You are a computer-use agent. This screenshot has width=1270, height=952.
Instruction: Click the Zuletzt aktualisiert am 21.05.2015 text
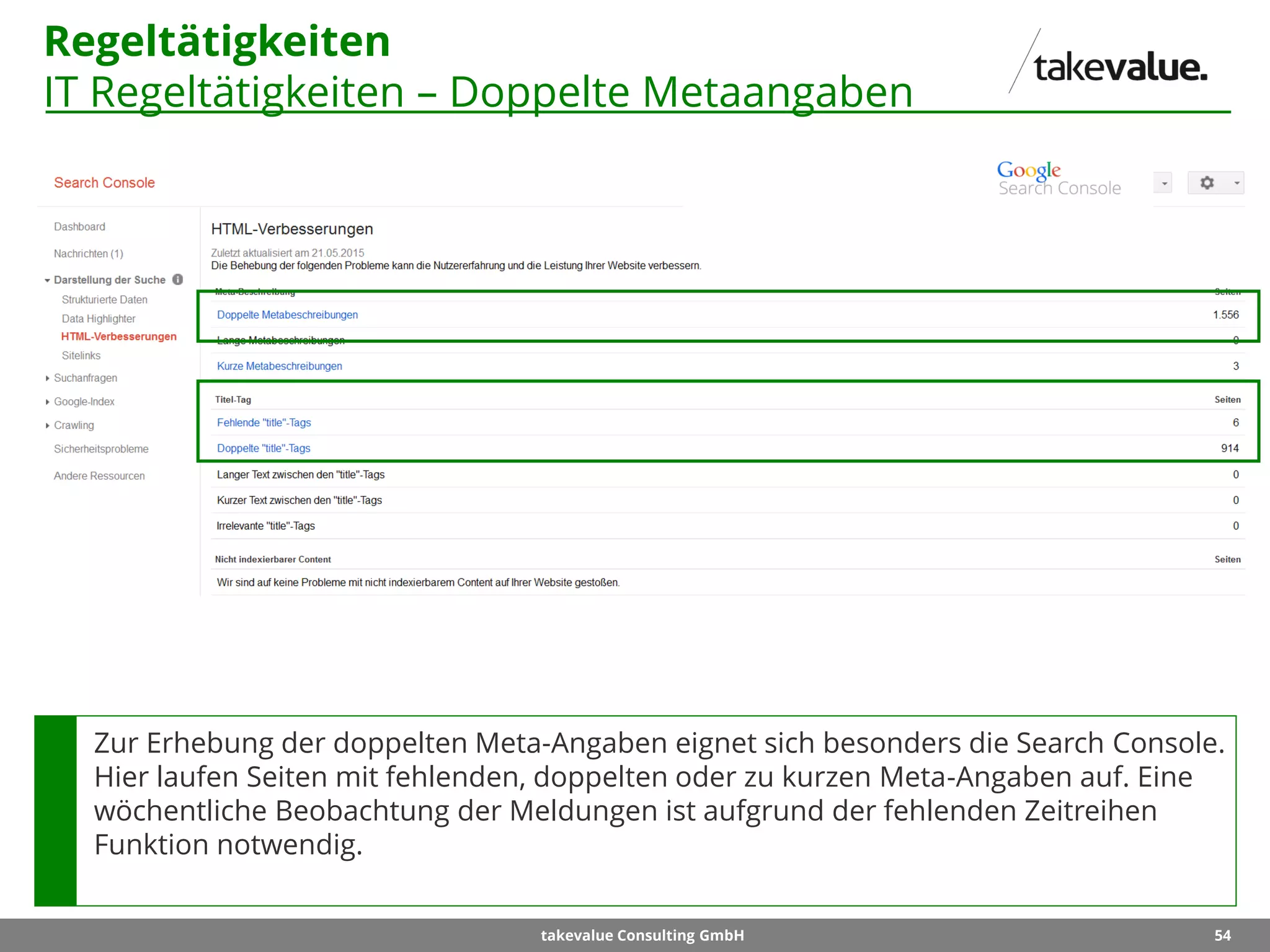pyautogui.click(x=288, y=253)
